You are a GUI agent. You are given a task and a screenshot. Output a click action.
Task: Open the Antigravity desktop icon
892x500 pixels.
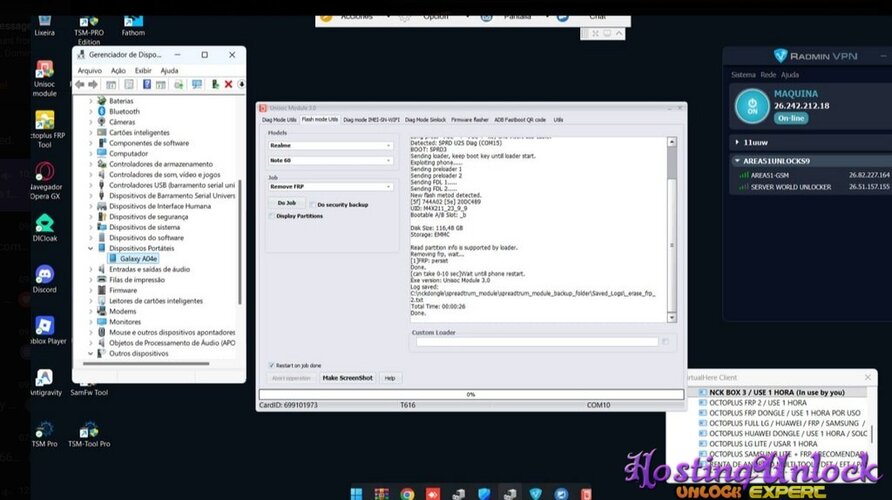[44, 382]
